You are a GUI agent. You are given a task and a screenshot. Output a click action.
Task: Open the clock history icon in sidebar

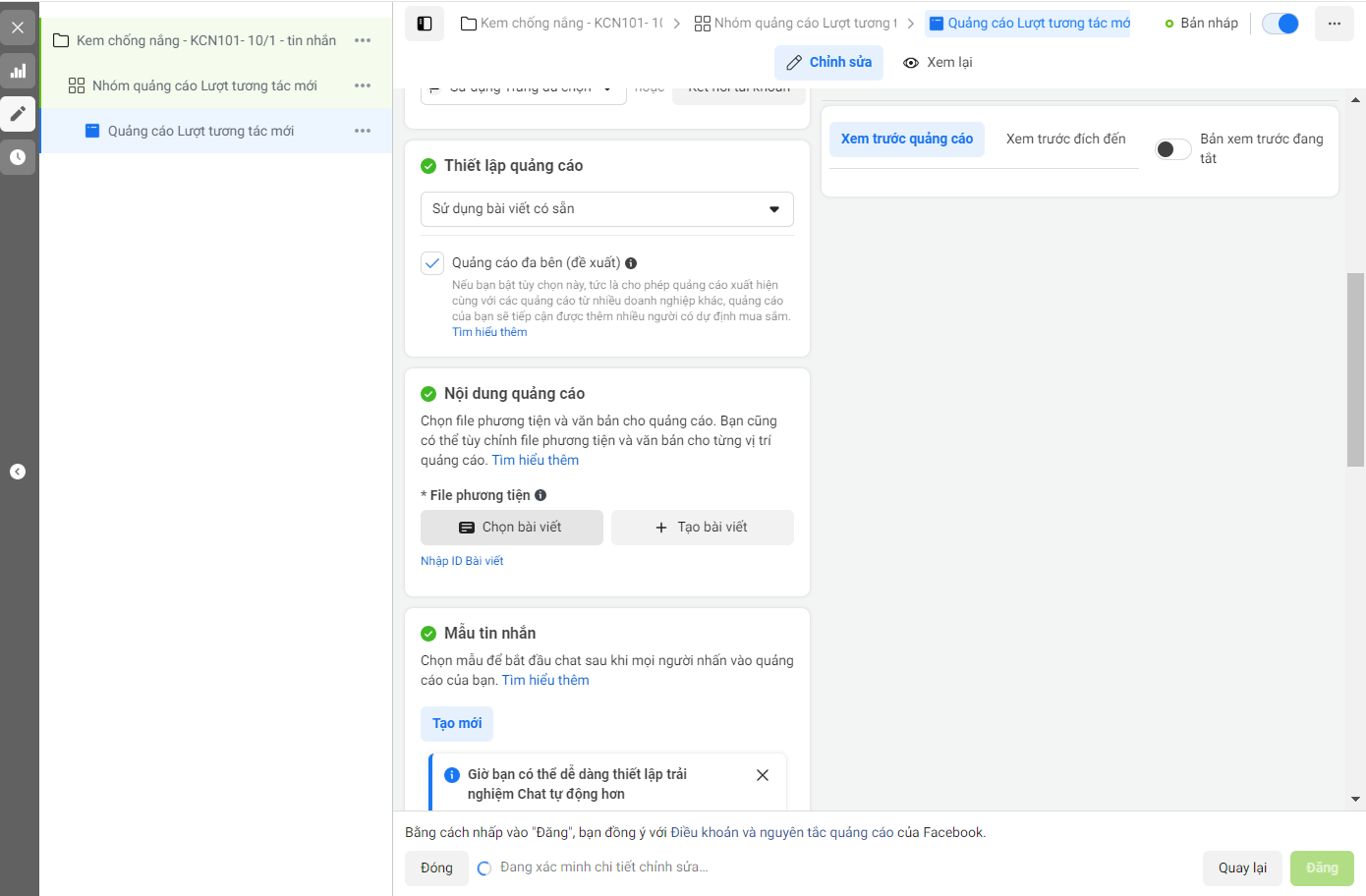(x=18, y=157)
